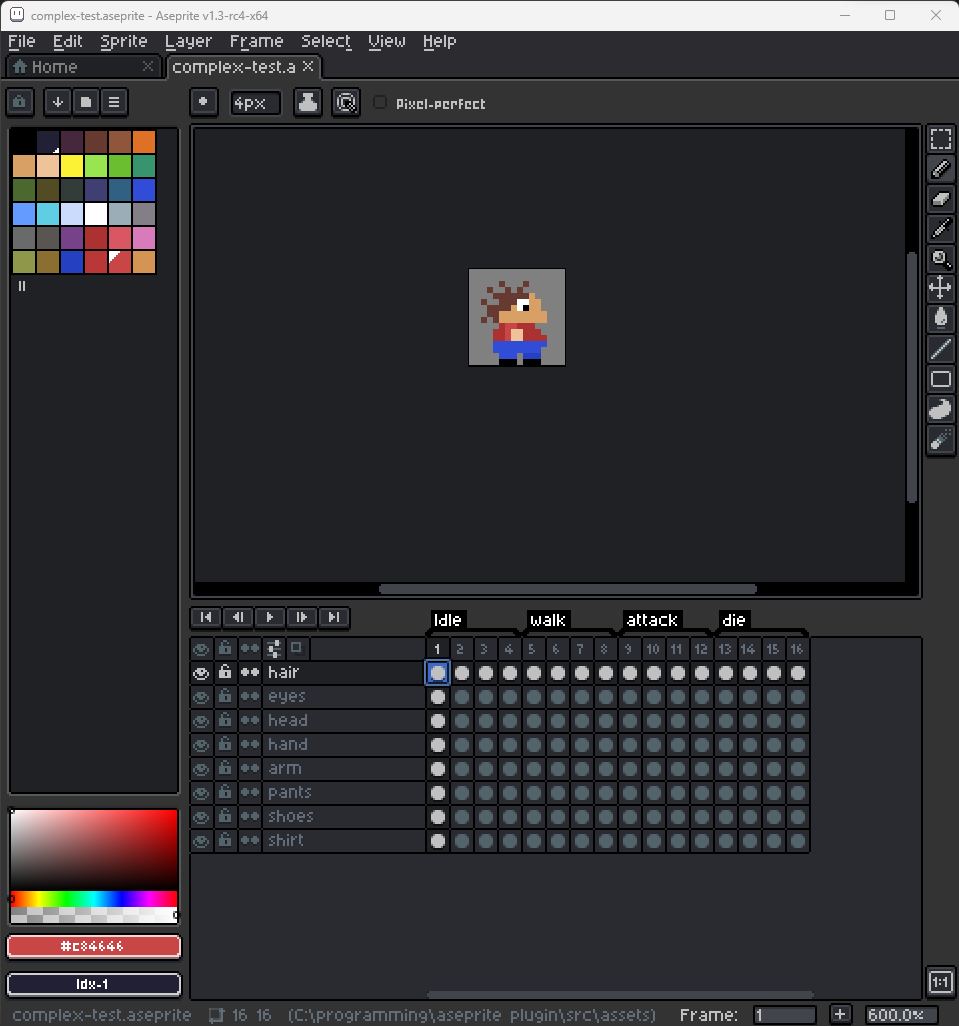This screenshot has height=1026, width=959.
Task: Select the Rectangular Marquee tool
Action: pos(941,139)
